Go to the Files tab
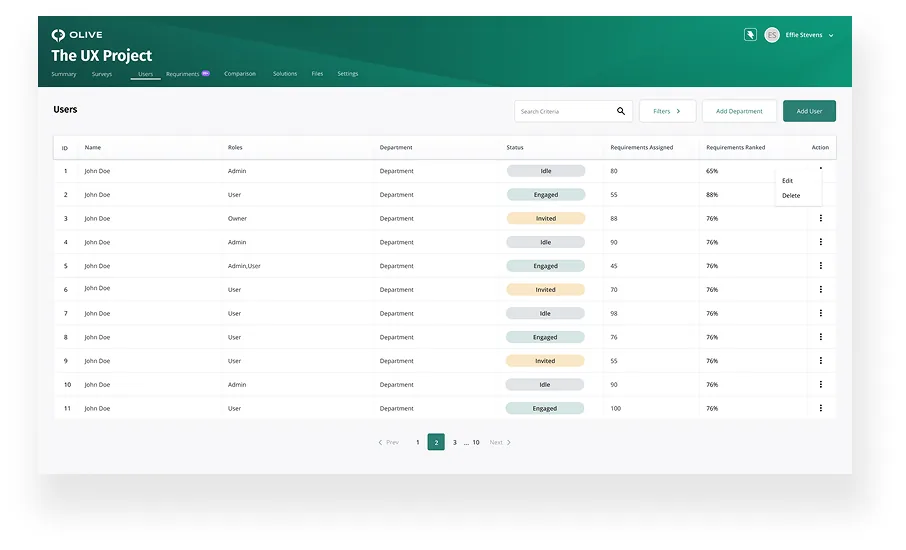The image size is (906, 550). (x=317, y=74)
